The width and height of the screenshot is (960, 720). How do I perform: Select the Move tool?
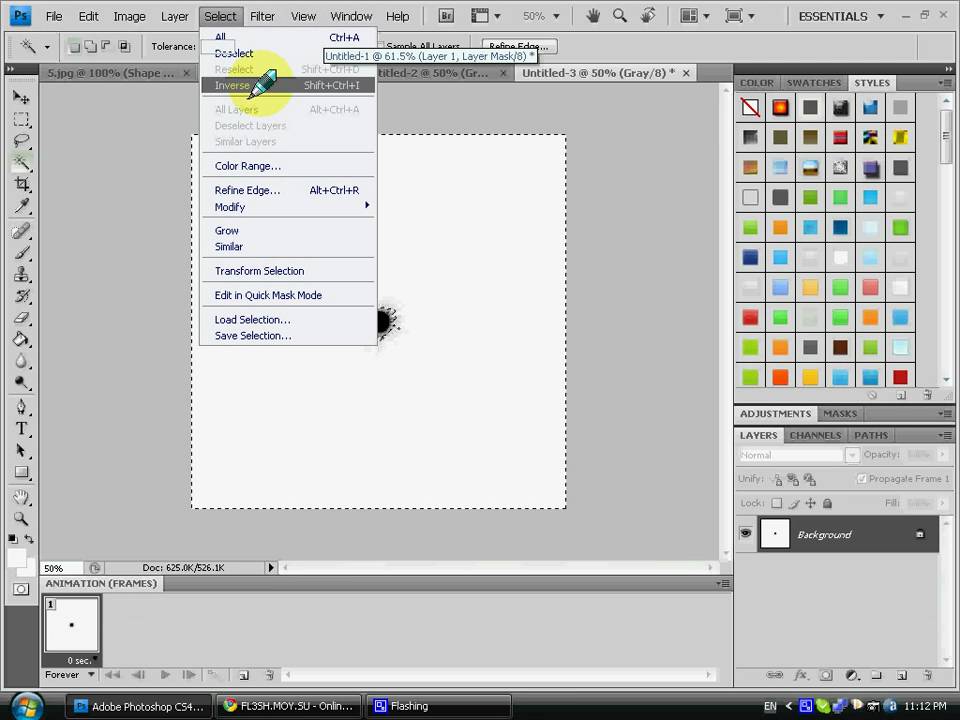tap(21, 97)
